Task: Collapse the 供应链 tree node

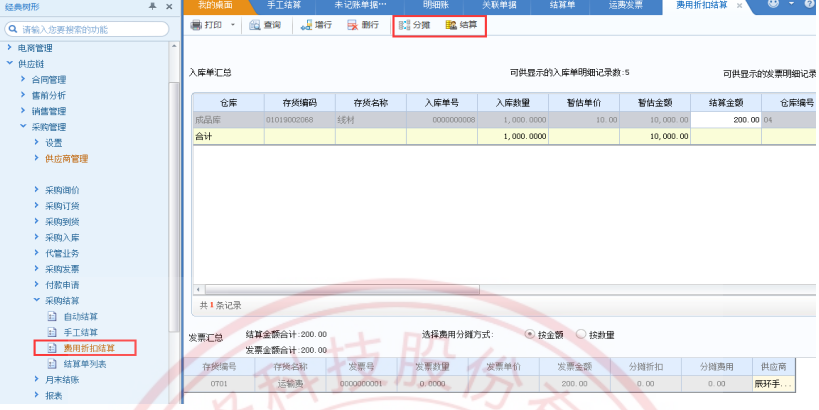Action: (x=9, y=63)
